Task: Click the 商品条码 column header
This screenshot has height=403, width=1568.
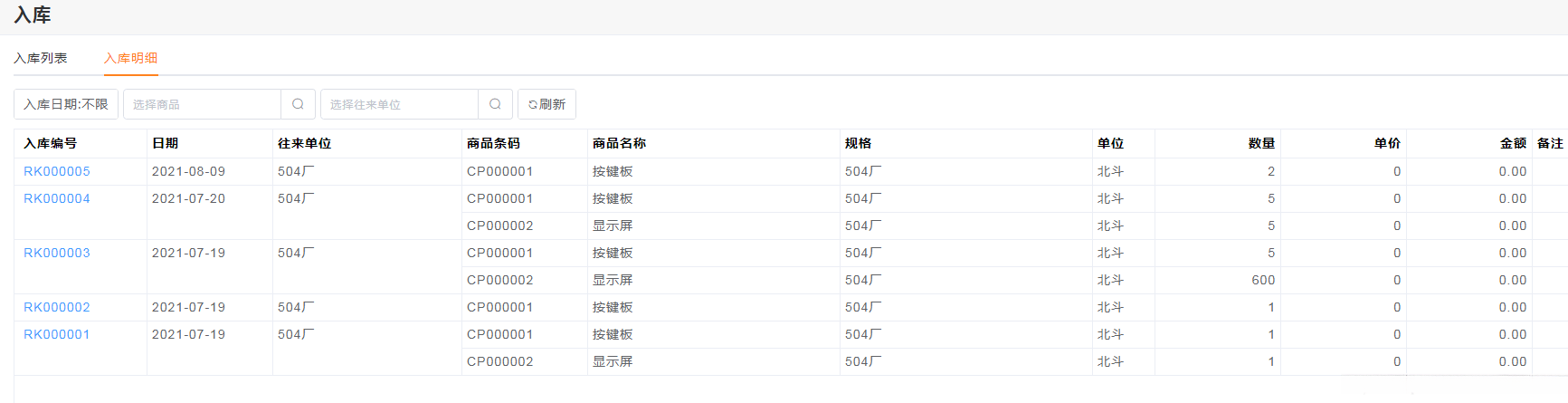Action: [x=494, y=143]
